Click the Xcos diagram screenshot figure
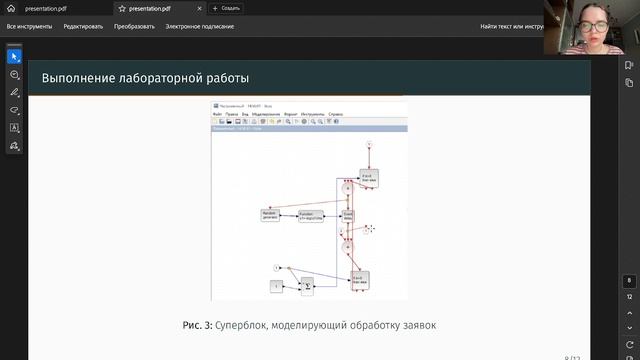 [x=309, y=201]
